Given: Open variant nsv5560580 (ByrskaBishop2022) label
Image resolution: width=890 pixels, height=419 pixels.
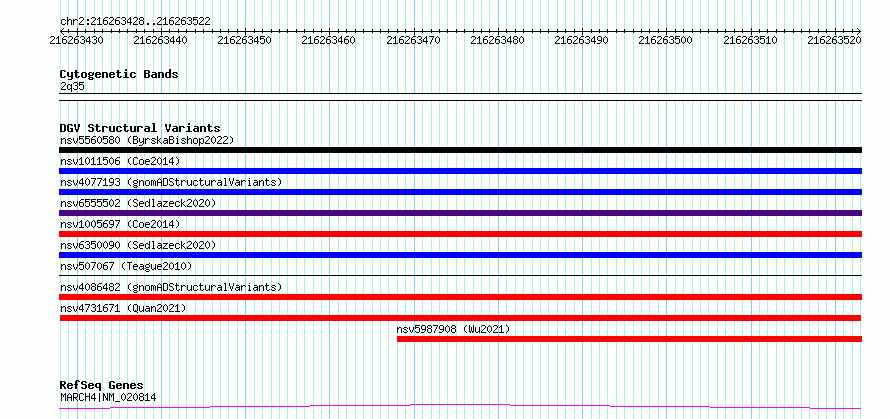Looking at the screenshot, I should point(147,140).
